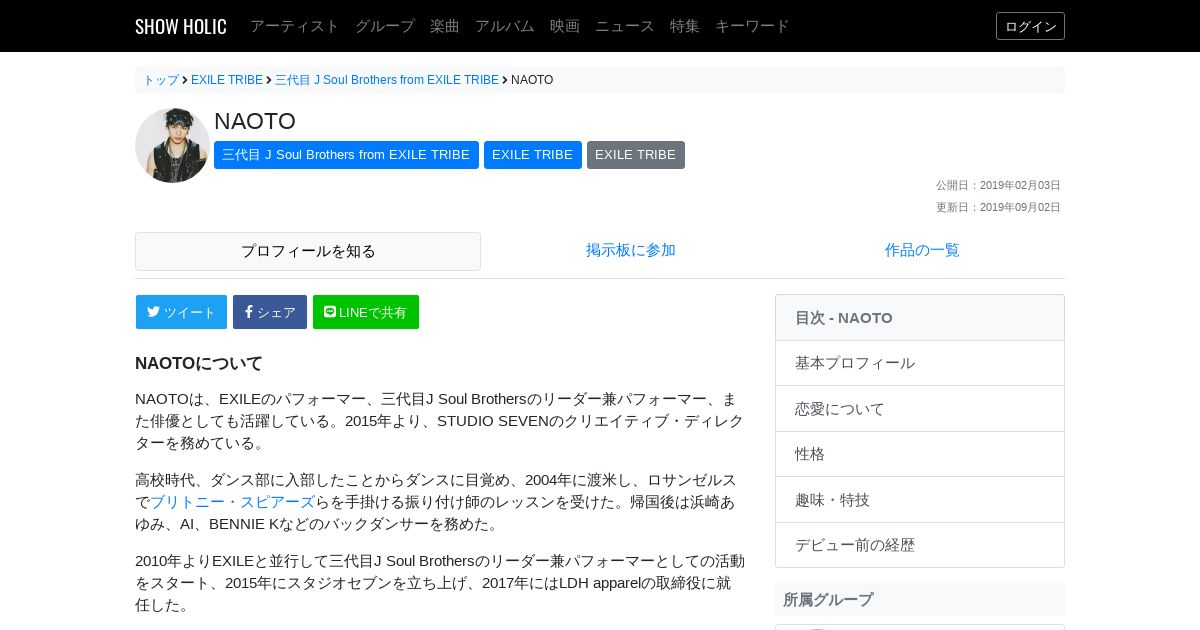Open the ニュース menu item
The height and width of the screenshot is (630, 1200).
point(625,26)
